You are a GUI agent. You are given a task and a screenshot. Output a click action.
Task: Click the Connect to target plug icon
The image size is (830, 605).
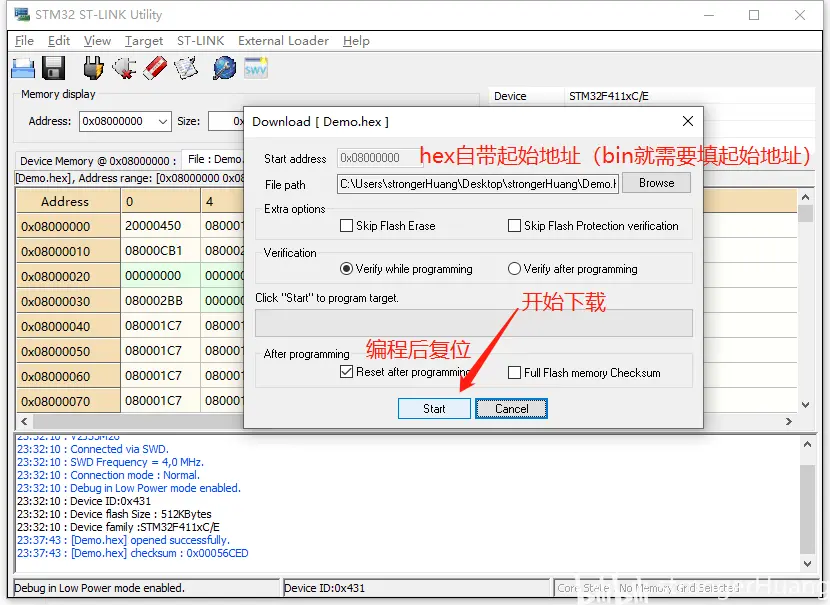(94, 68)
